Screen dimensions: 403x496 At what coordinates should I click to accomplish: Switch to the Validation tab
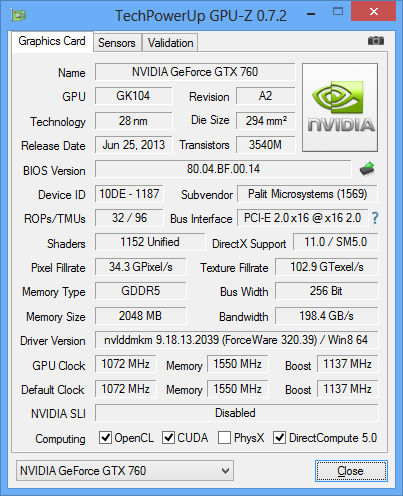(170, 43)
